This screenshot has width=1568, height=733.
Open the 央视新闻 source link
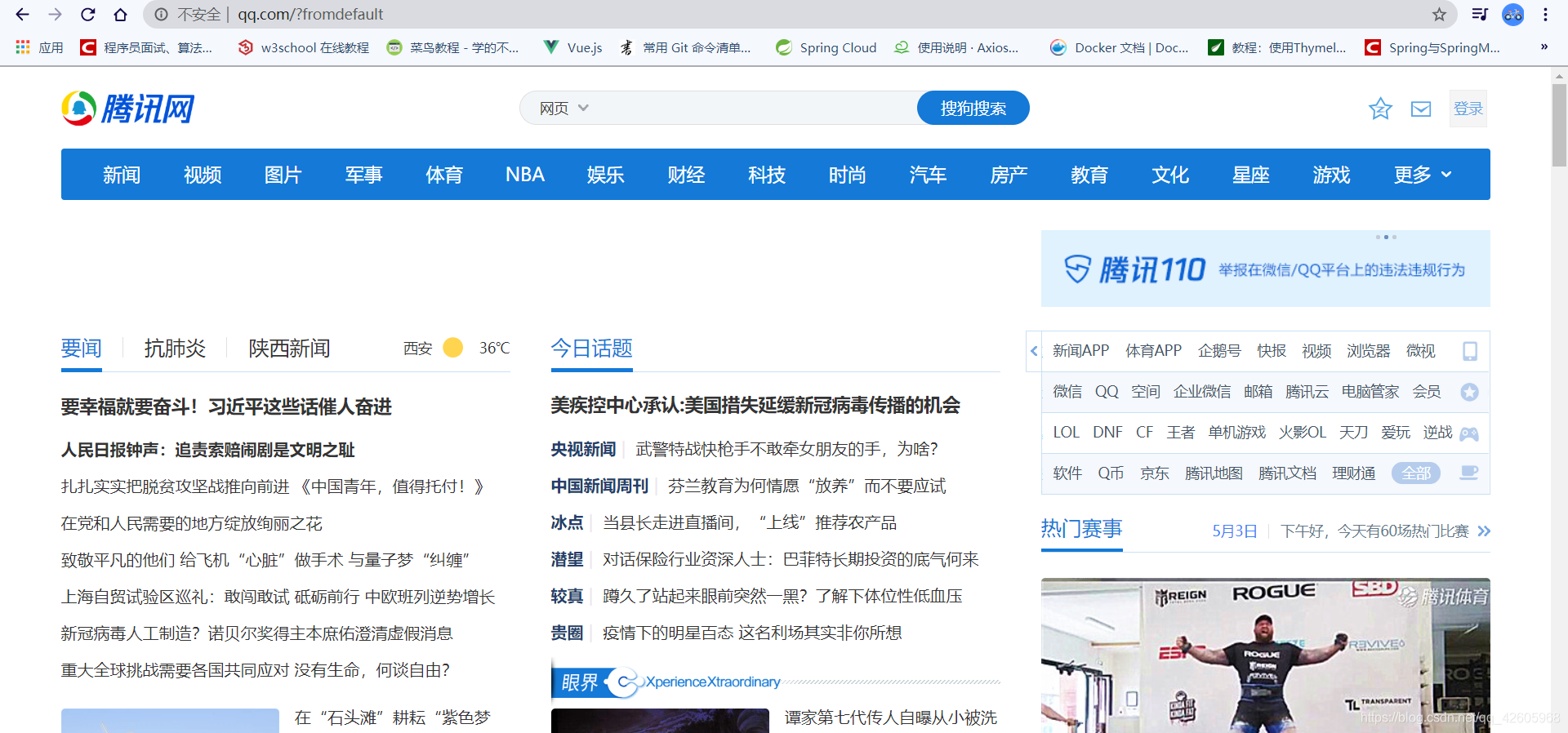[583, 449]
